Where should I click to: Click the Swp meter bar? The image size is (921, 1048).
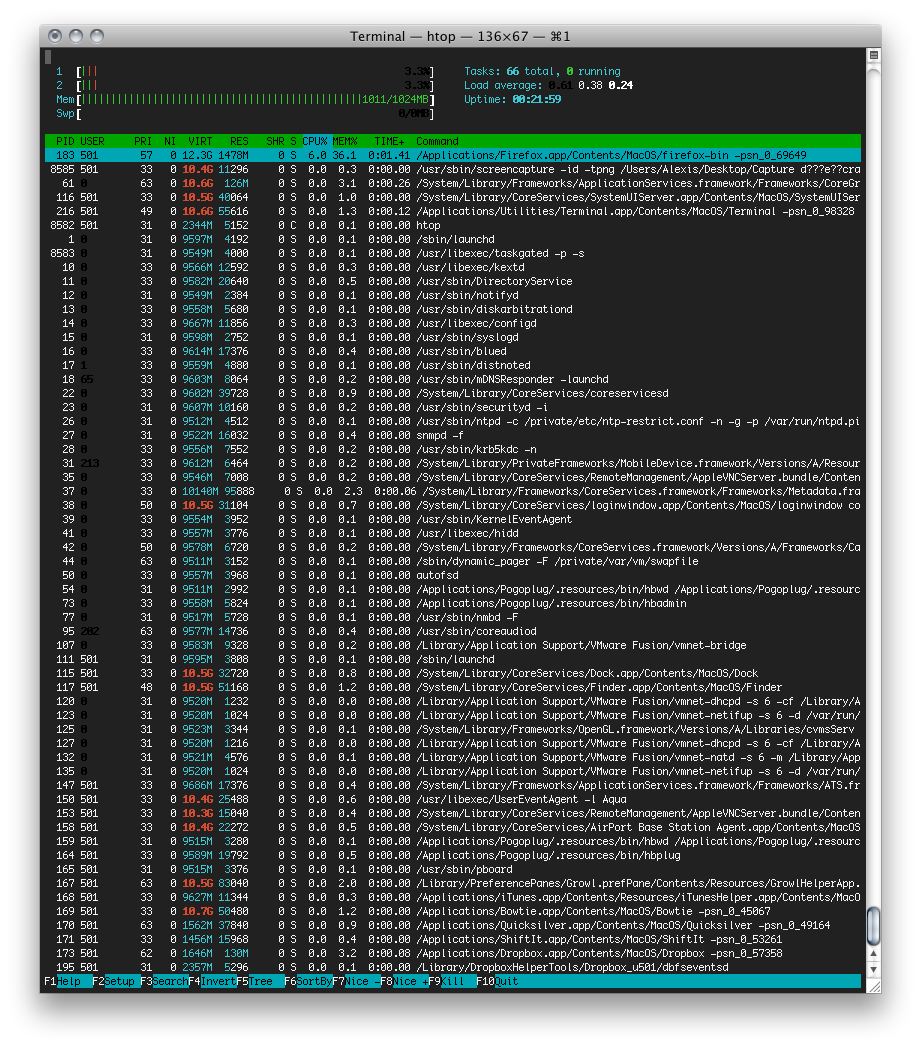click(x=245, y=114)
